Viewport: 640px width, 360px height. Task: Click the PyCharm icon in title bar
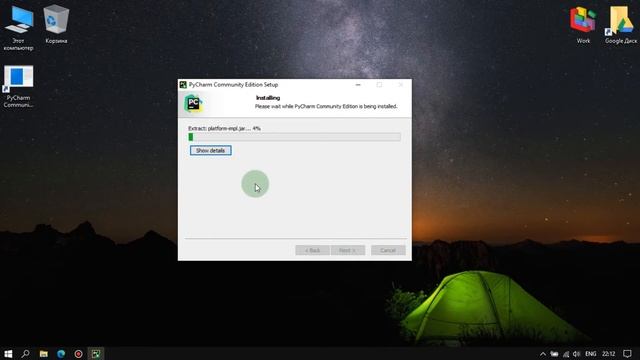click(x=183, y=84)
